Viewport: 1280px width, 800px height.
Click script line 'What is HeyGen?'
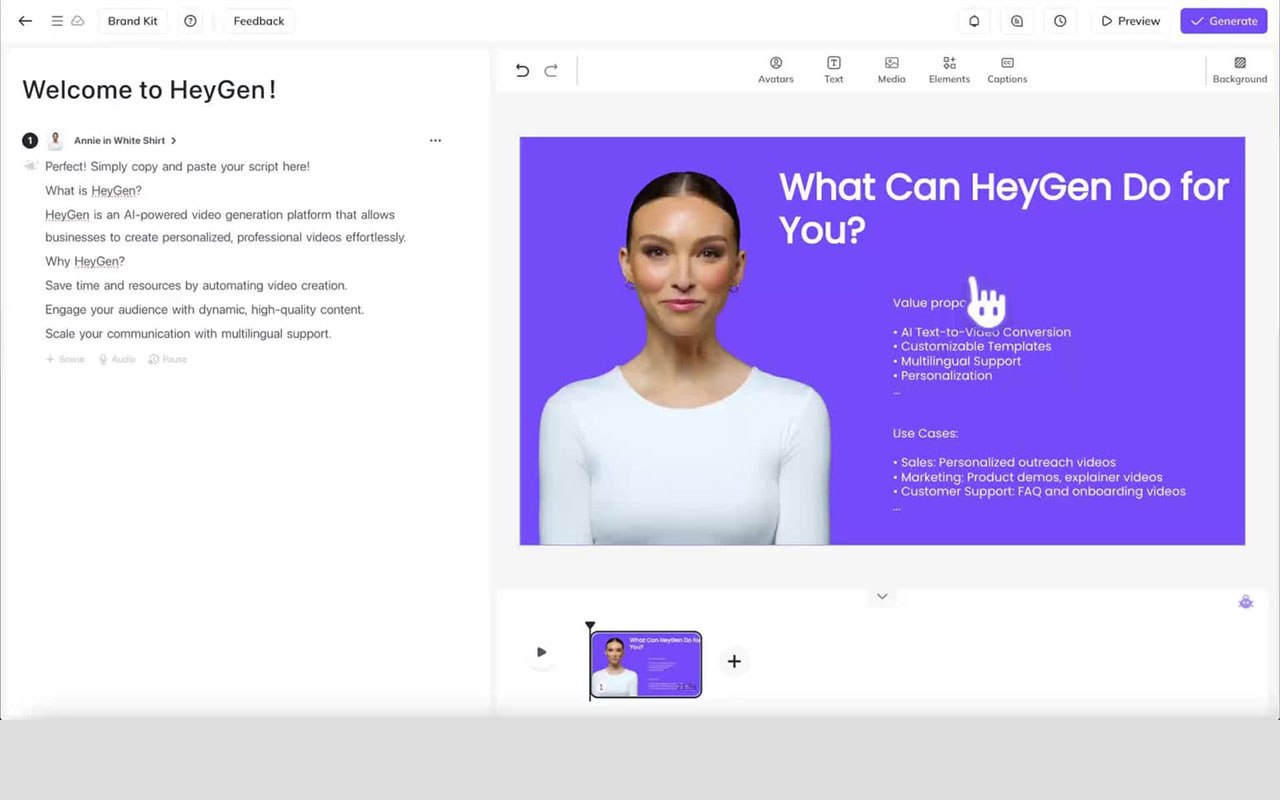pos(93,191)
